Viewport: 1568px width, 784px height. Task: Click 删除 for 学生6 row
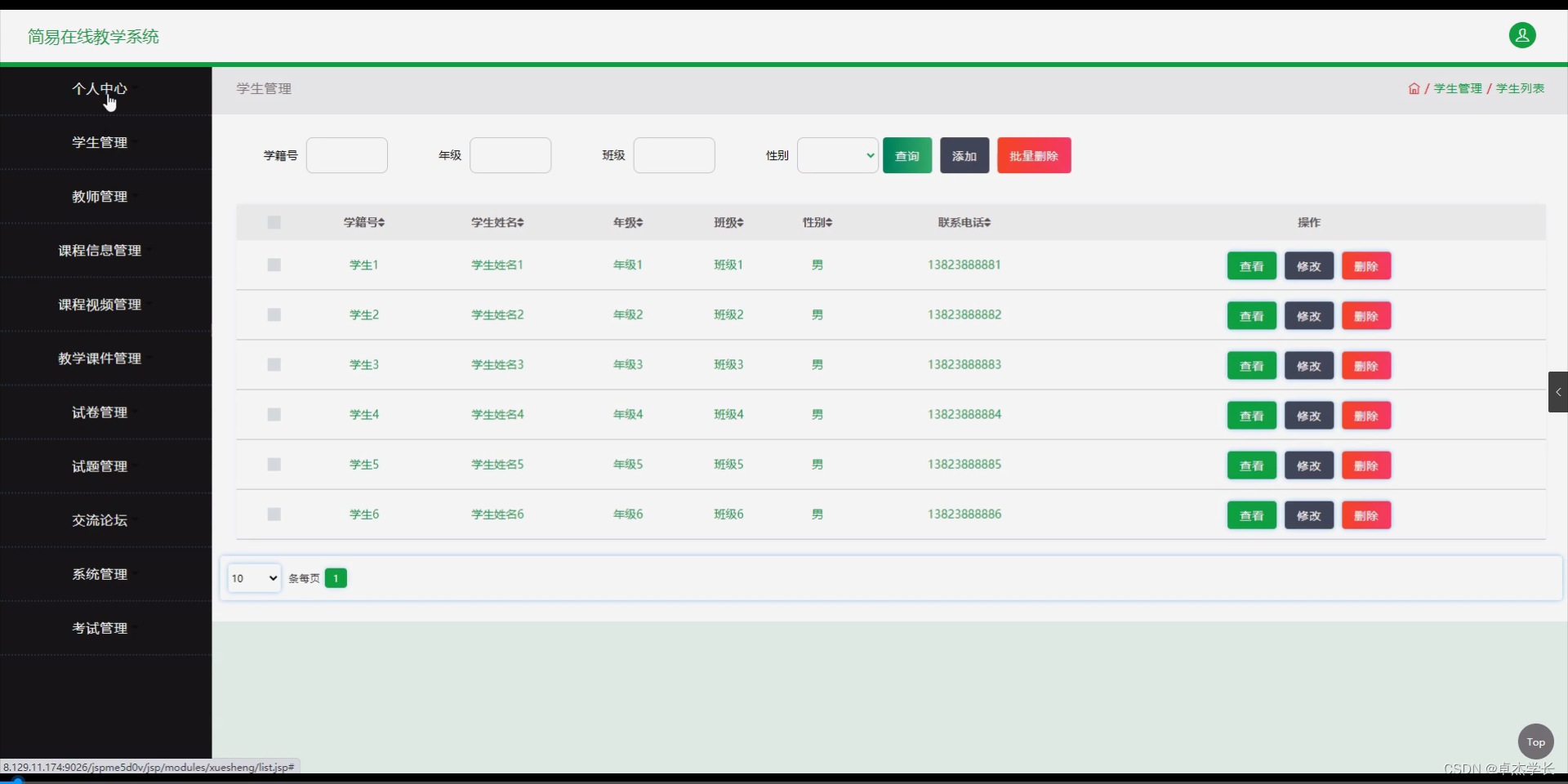(x=1366, y=515)
